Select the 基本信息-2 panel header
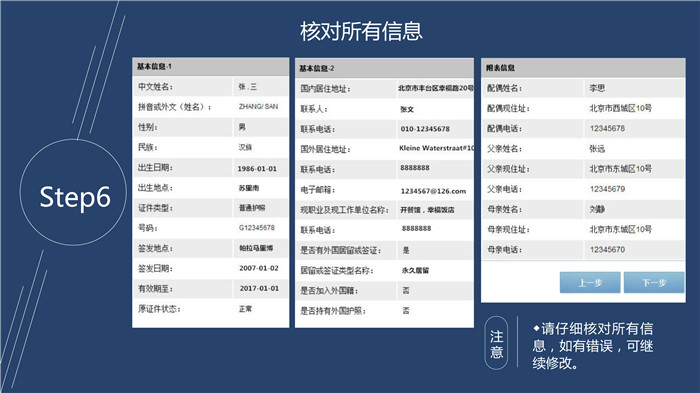 click(x=384, y=68)
